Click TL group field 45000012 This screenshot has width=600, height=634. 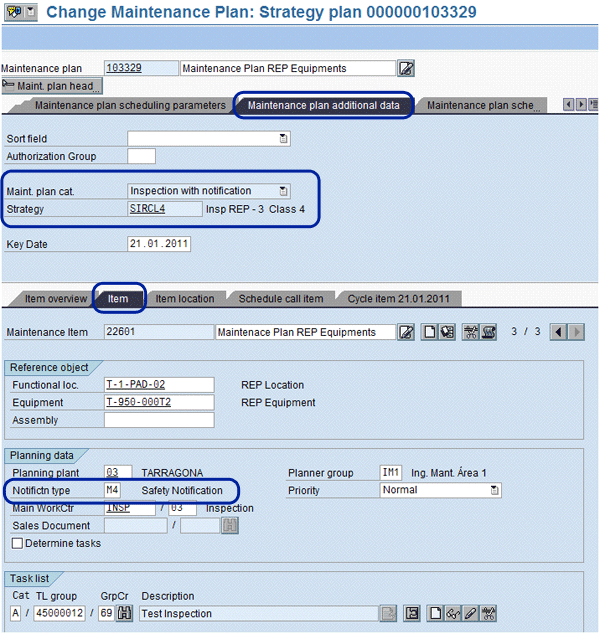(x=60, y=613)
